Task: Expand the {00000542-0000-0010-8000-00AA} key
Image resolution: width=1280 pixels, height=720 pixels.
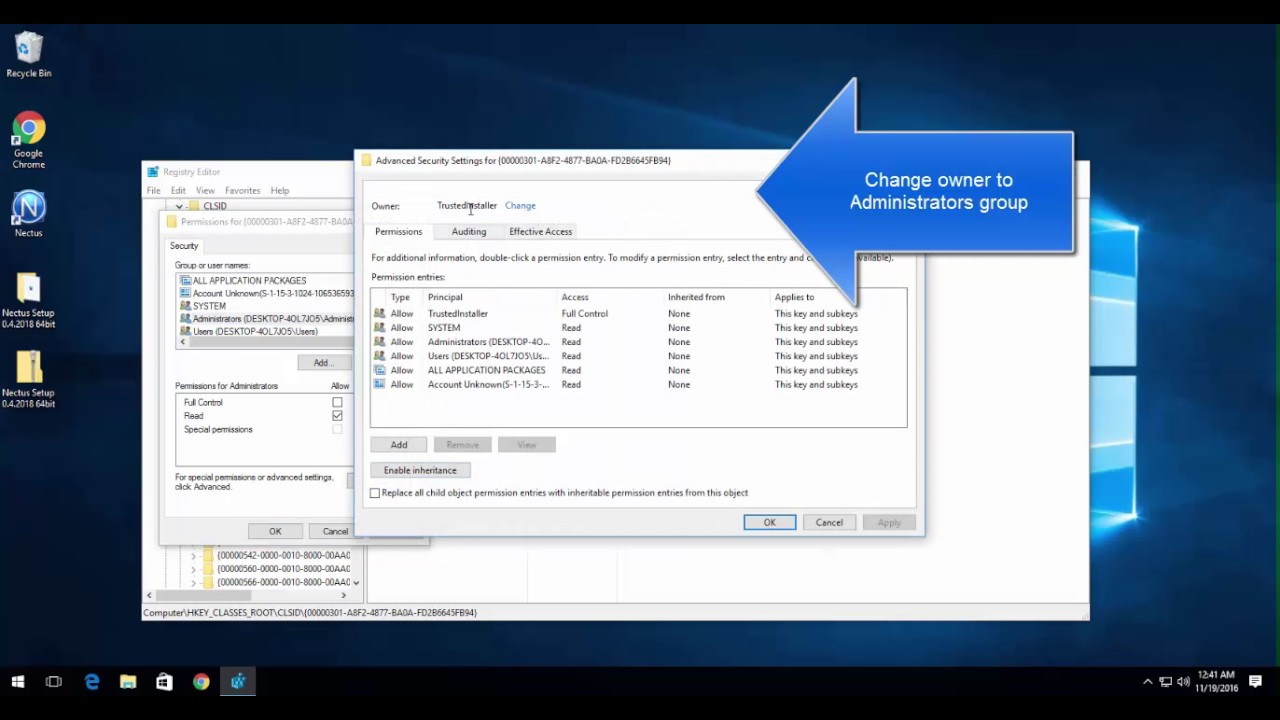Action: pos(193,555)
